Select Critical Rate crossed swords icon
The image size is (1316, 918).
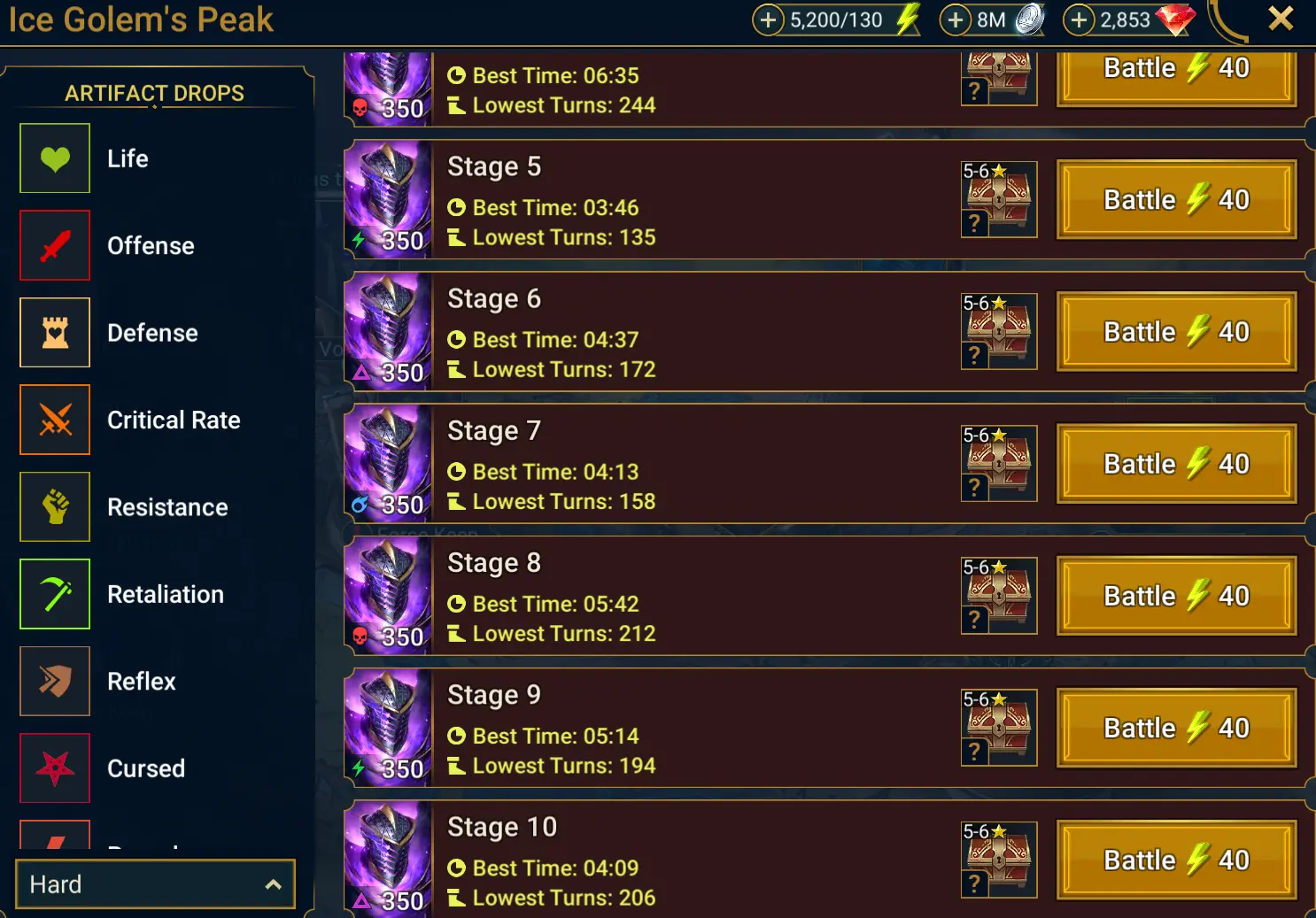(x=55, y=420)
